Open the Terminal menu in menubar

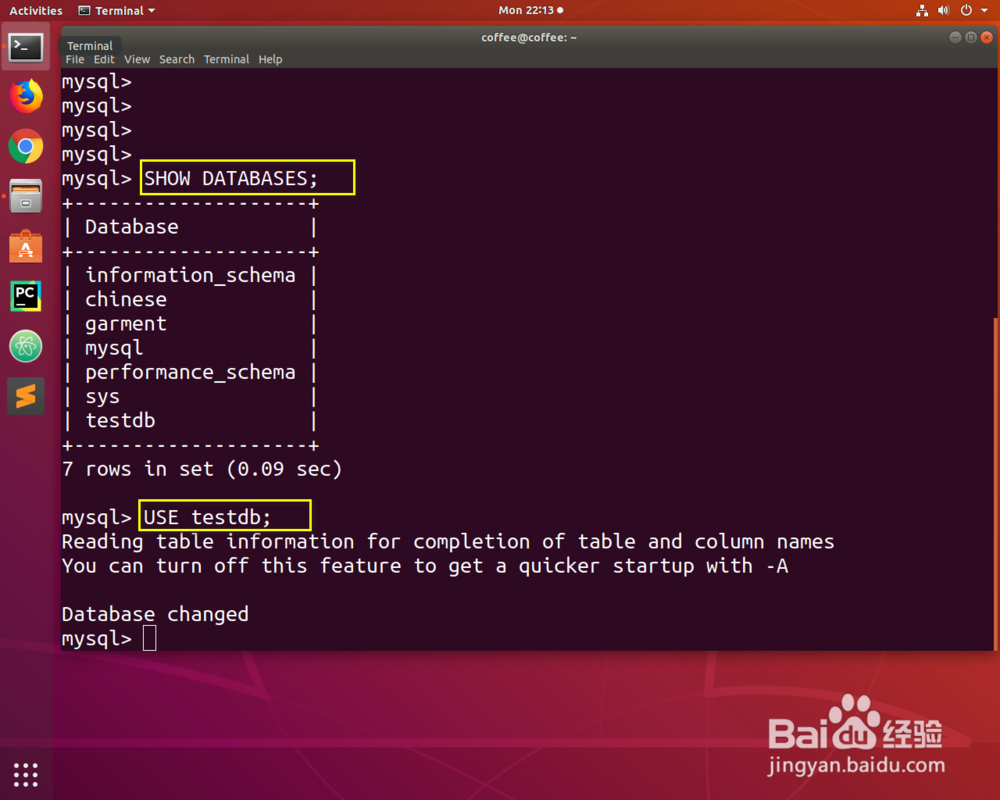click(226, 59)
